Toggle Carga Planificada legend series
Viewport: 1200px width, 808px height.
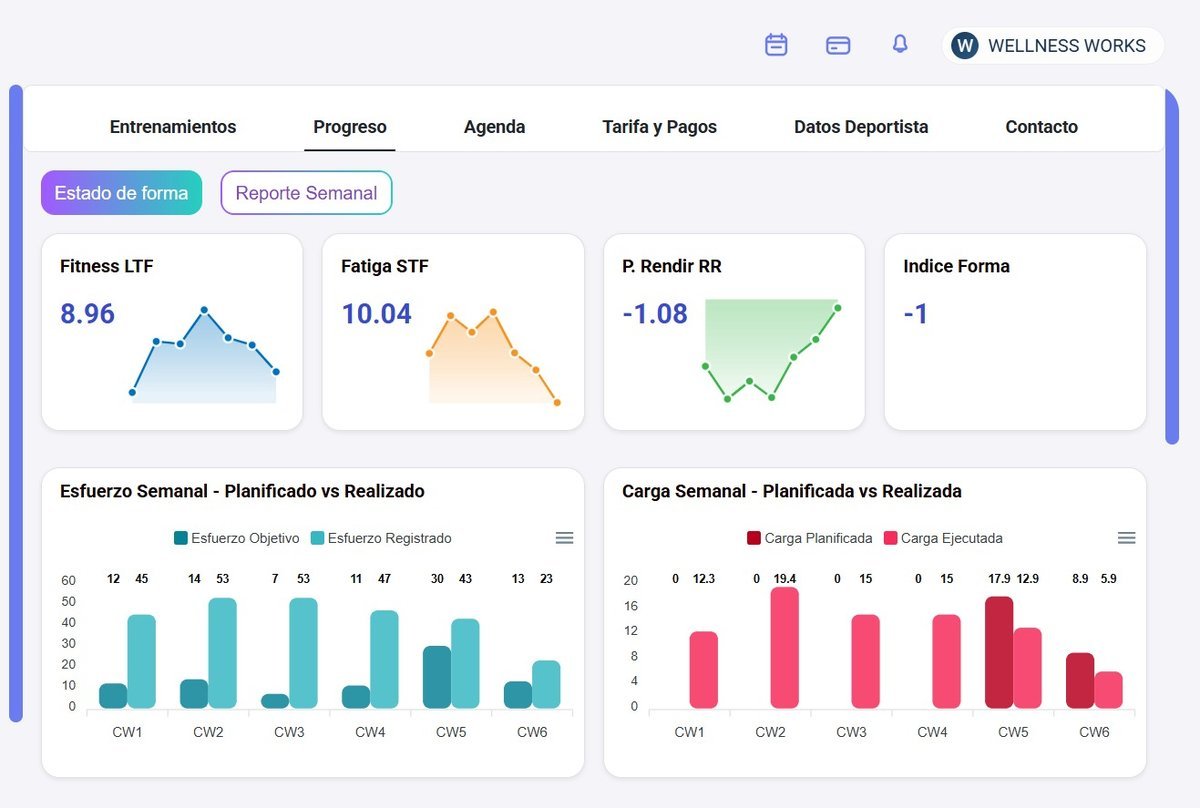(809, 538)
